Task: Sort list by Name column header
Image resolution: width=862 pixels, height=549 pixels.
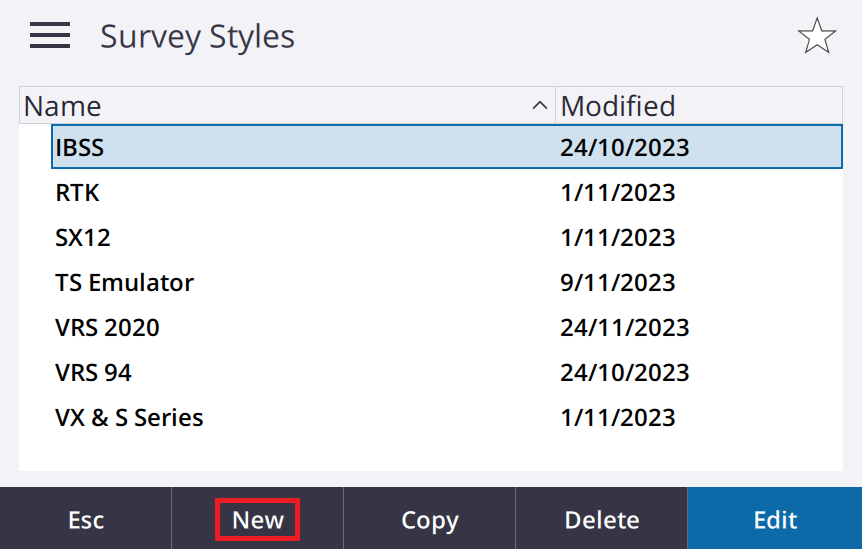Action: [x=287, y=106]
